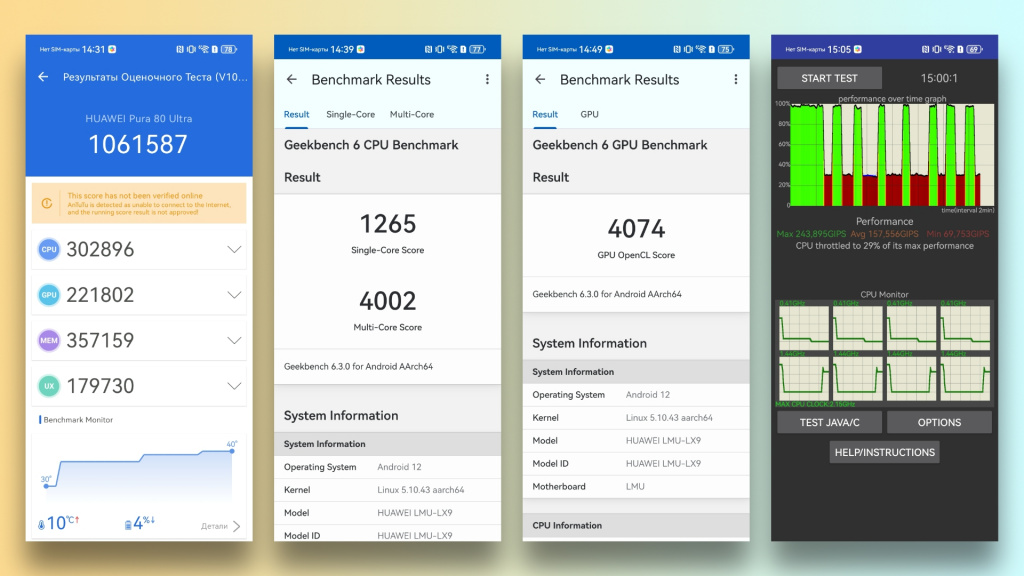Select Result tab in Geekbench GPU screen
This screenshot has height=576, width=1024.
[545, 114]
